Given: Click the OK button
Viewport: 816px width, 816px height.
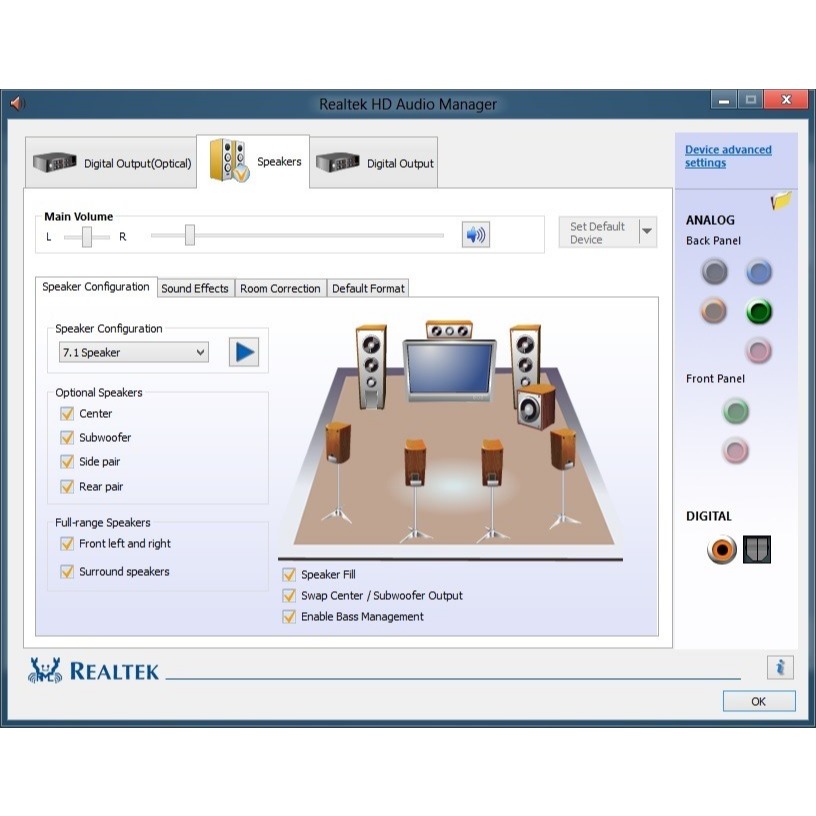Looking at the screenshot, I should click(759, 701).
